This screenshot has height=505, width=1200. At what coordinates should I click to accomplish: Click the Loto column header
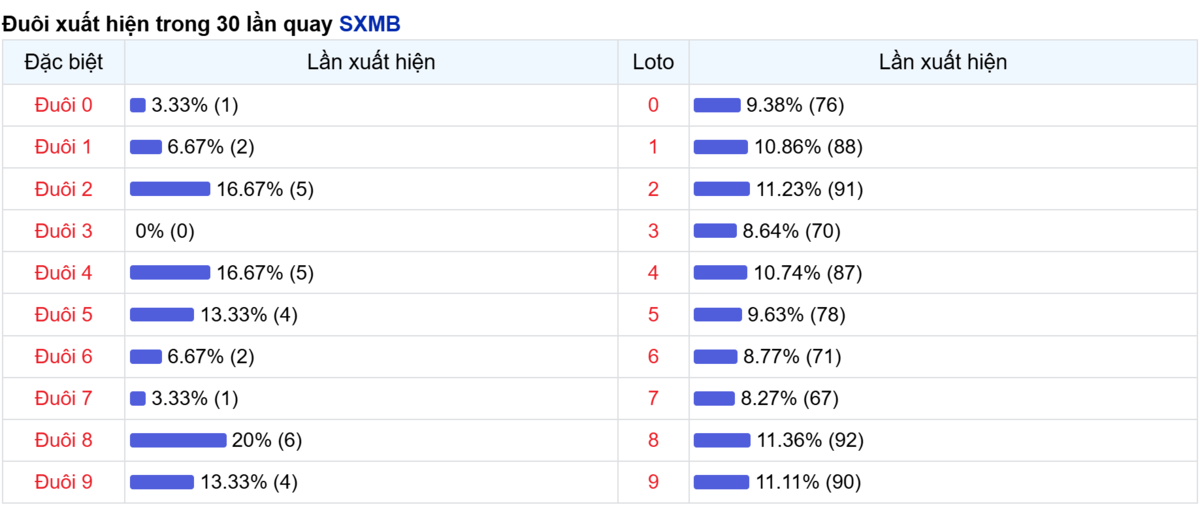(x=653, y=62)
